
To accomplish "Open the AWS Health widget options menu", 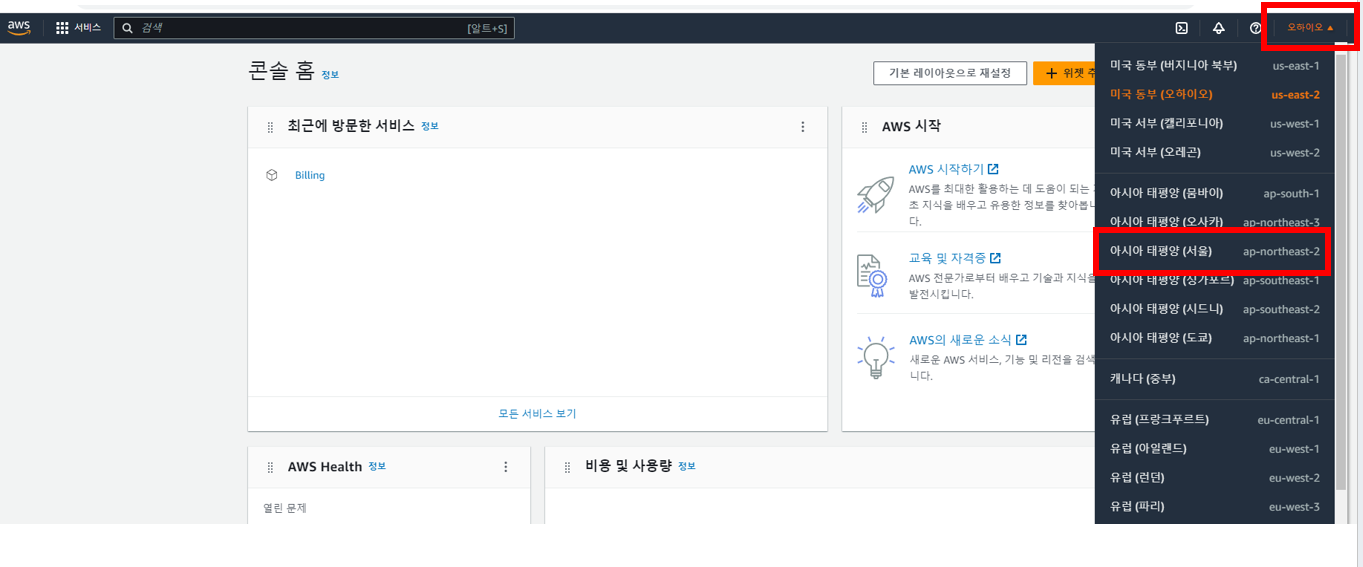I will [x=505, y=467].
